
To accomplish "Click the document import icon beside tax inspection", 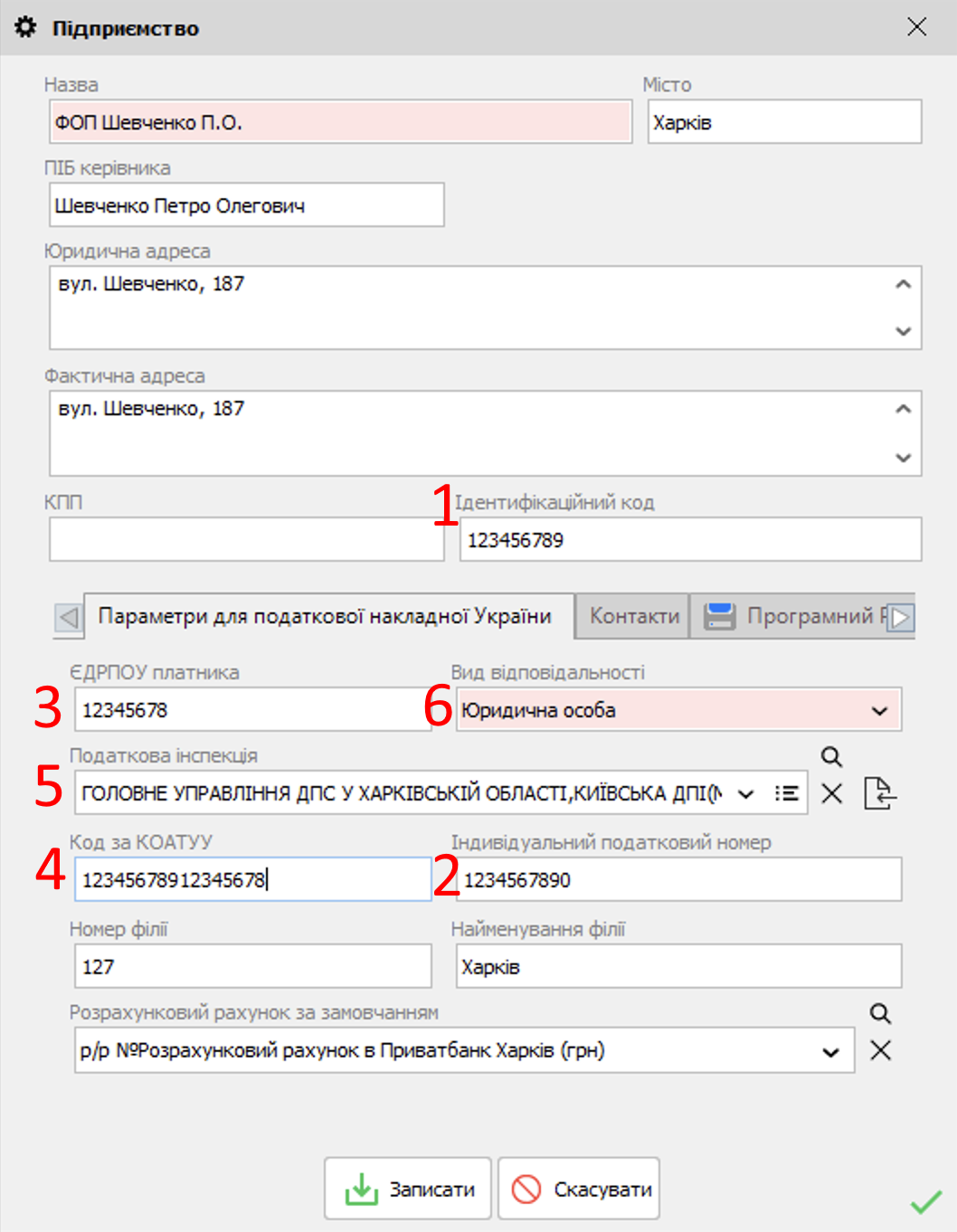I will (x=879, y=793).
